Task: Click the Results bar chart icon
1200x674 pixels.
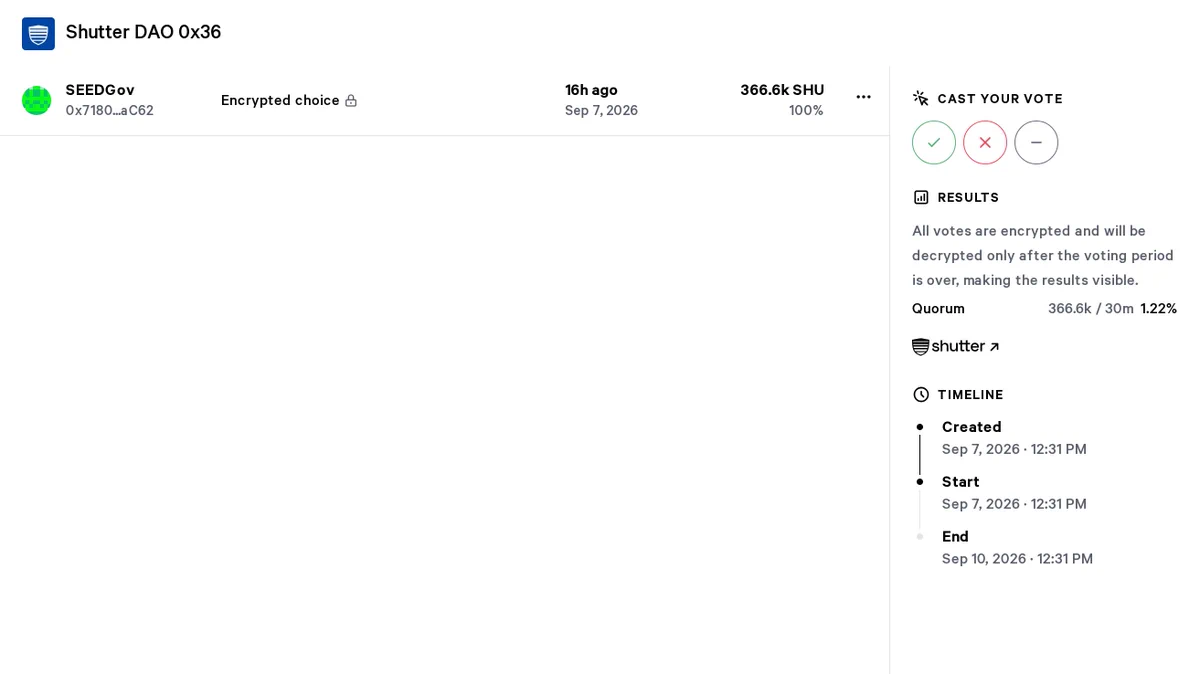Action: pos(921,197)
